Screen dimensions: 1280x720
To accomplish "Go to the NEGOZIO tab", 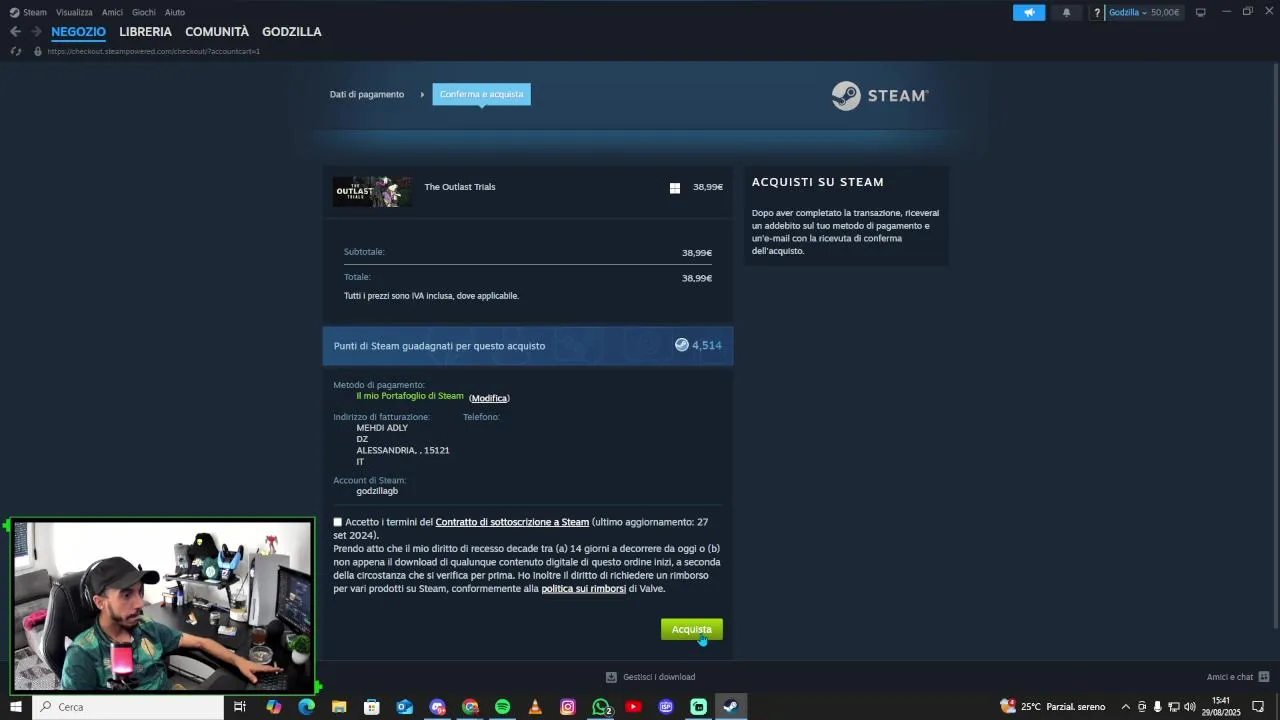I will click(78, 32).
